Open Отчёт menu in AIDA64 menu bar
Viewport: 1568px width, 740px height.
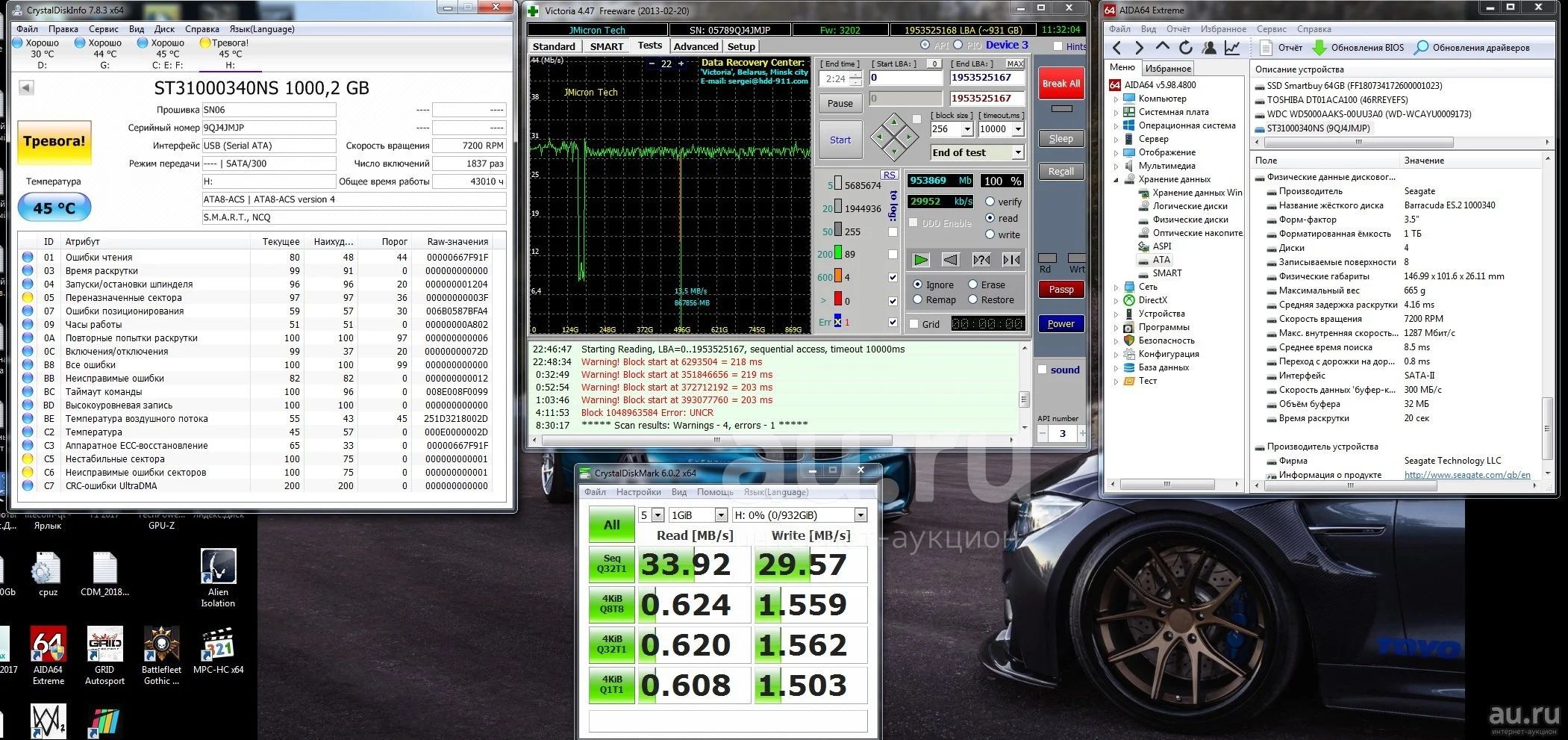click(x=1178, y=29)
